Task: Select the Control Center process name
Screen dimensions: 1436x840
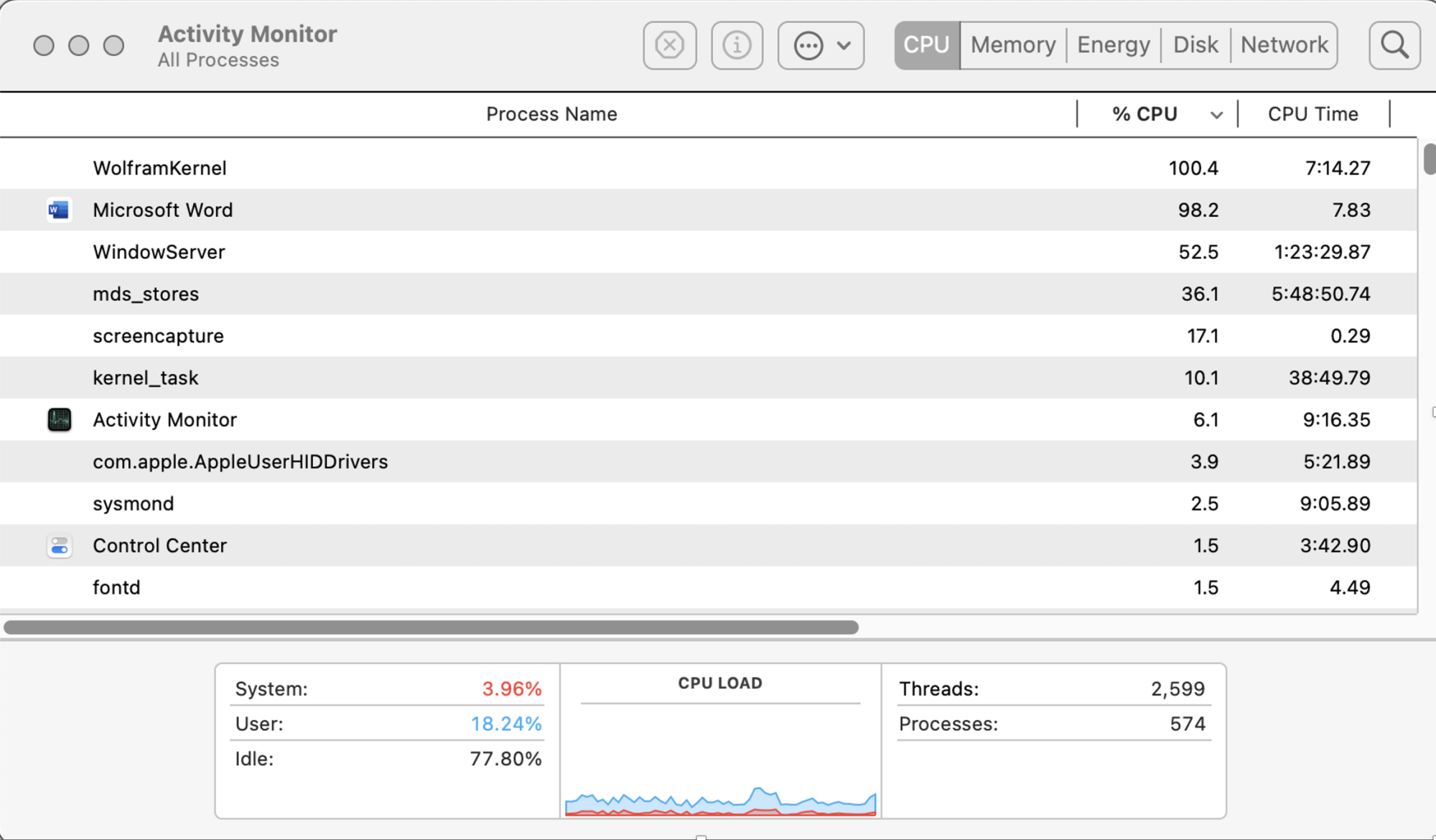Action: (160, 546)
